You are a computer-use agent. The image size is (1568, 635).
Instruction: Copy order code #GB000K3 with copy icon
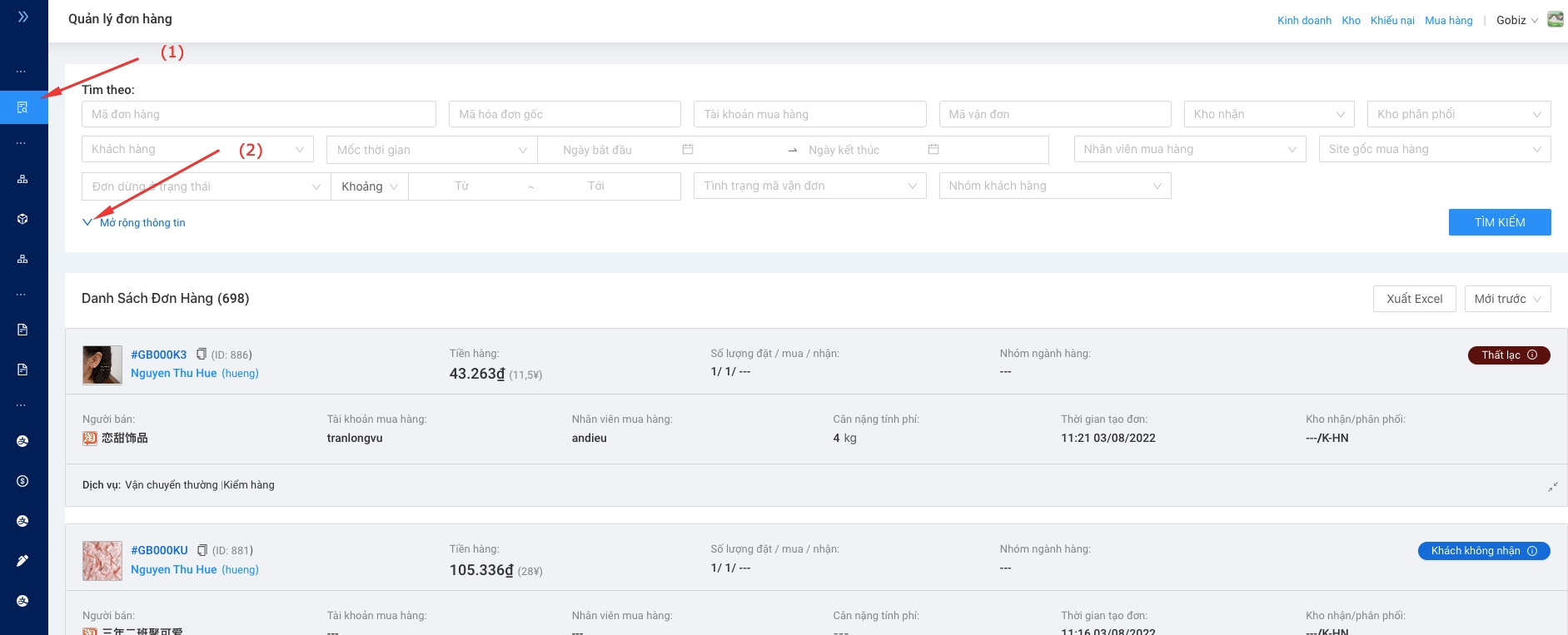click(201, 355)
